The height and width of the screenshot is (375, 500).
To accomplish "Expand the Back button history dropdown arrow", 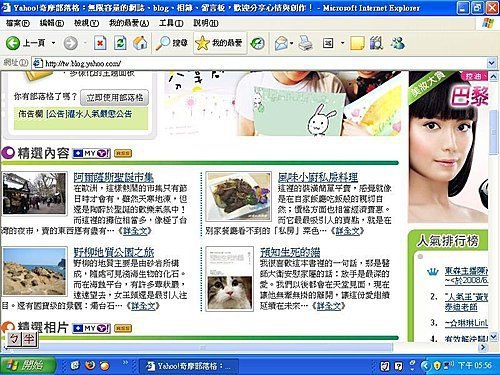I will (53, 43).
